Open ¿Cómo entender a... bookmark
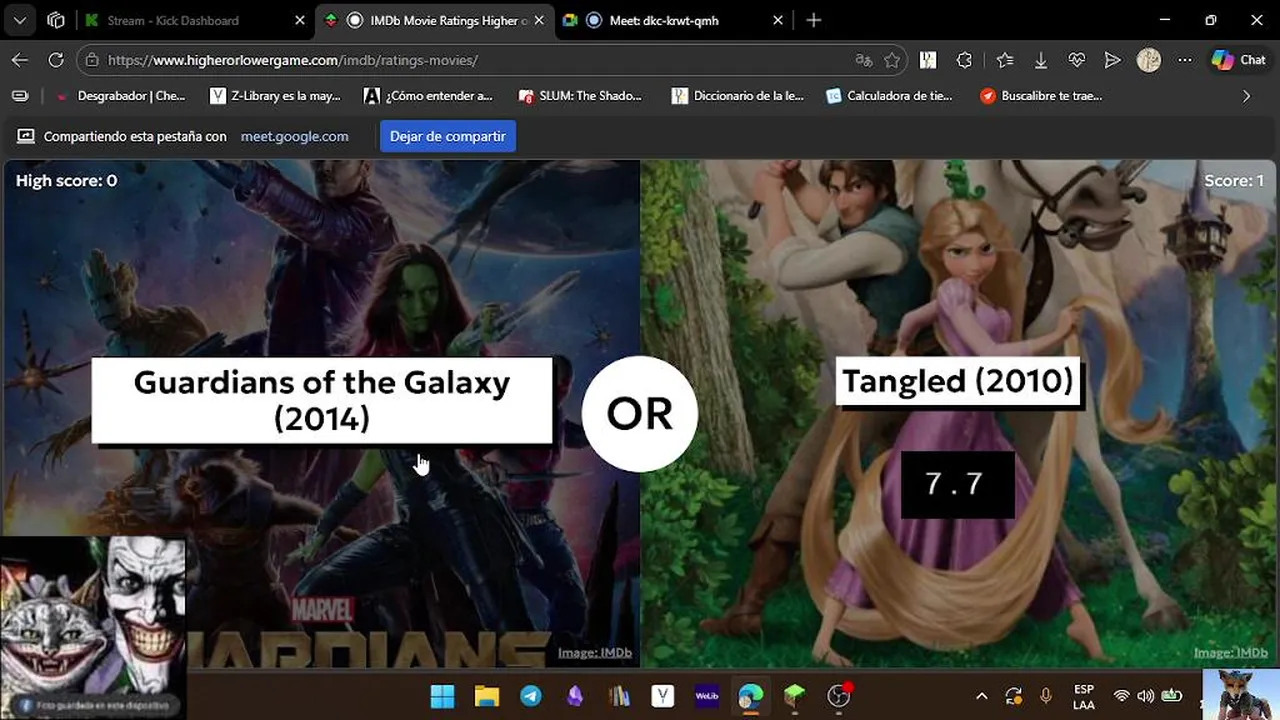The height and width of the screenshot is (720, 1280). pyautogui.click(x=428, y=96)
